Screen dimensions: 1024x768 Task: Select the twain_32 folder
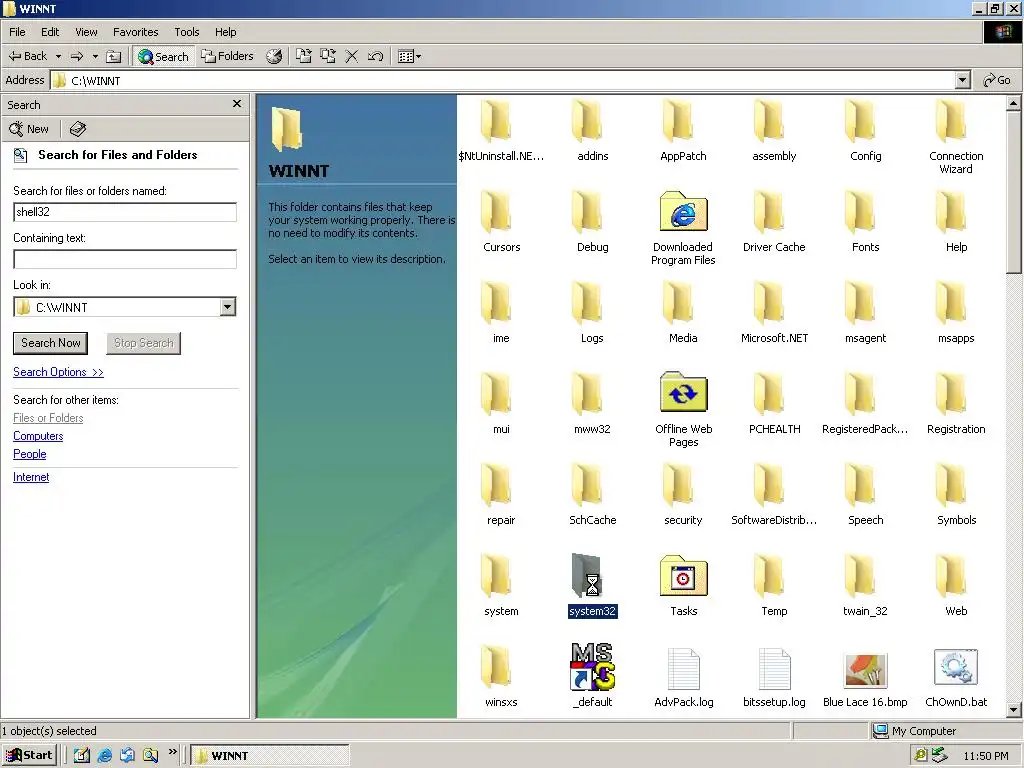(x=865, y=584)
